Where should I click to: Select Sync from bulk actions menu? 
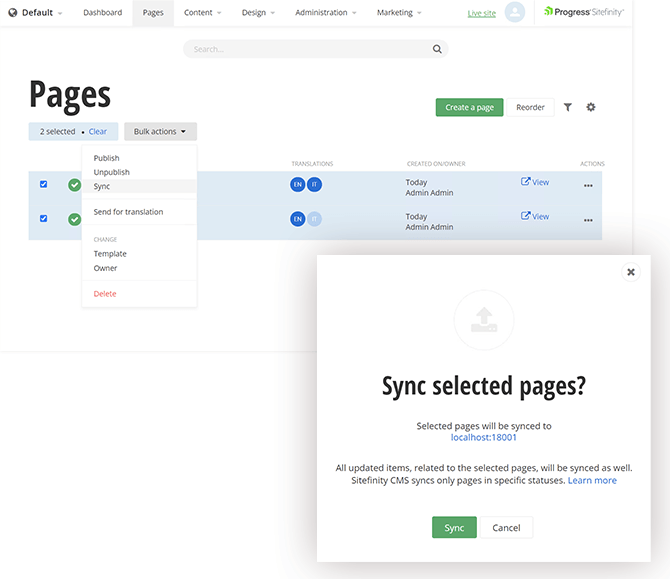[102, 186]
